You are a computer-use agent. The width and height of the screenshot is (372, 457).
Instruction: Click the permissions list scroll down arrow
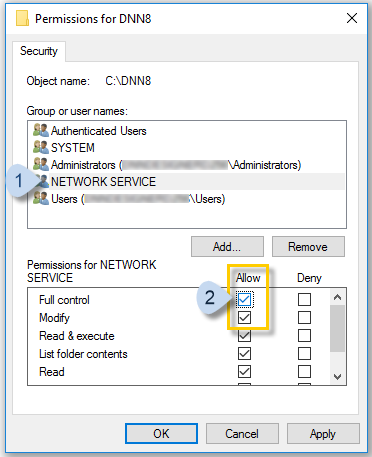[337, 377]
